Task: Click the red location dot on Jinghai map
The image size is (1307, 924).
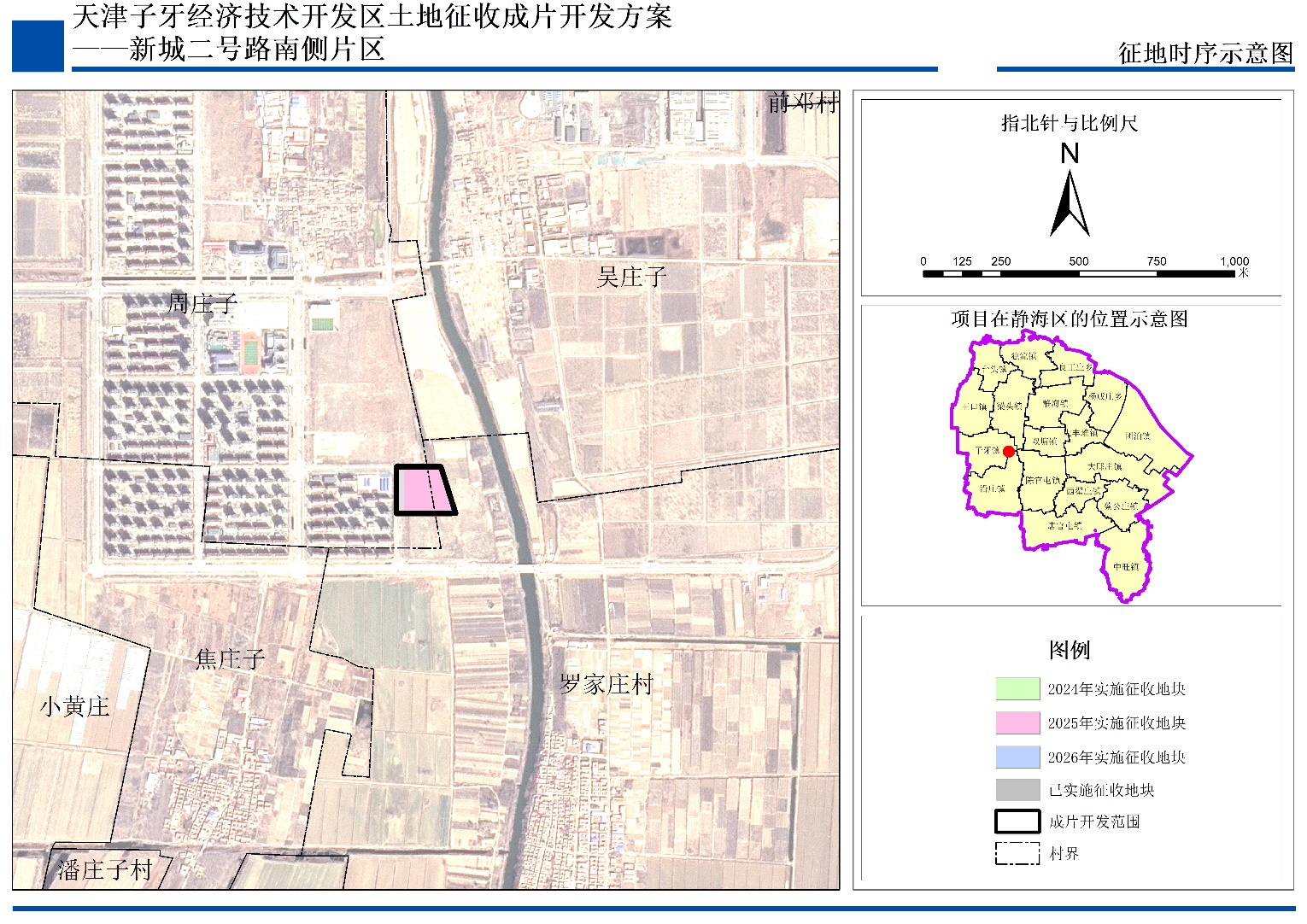Action: (1009, 451)
